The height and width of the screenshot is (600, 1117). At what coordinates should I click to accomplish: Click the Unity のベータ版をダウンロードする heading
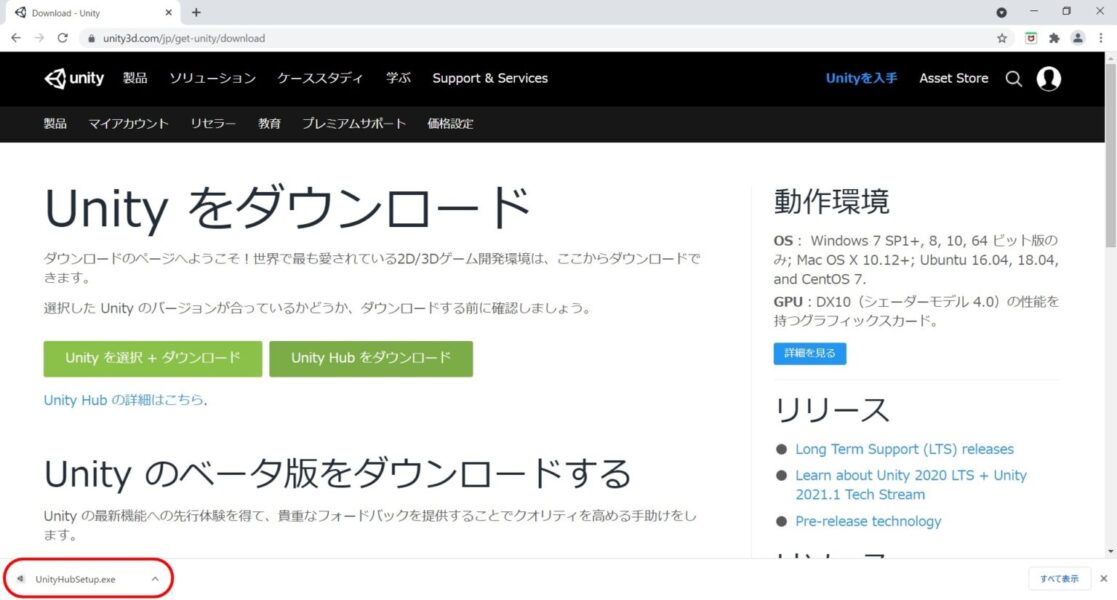click(x=338, y=474)
